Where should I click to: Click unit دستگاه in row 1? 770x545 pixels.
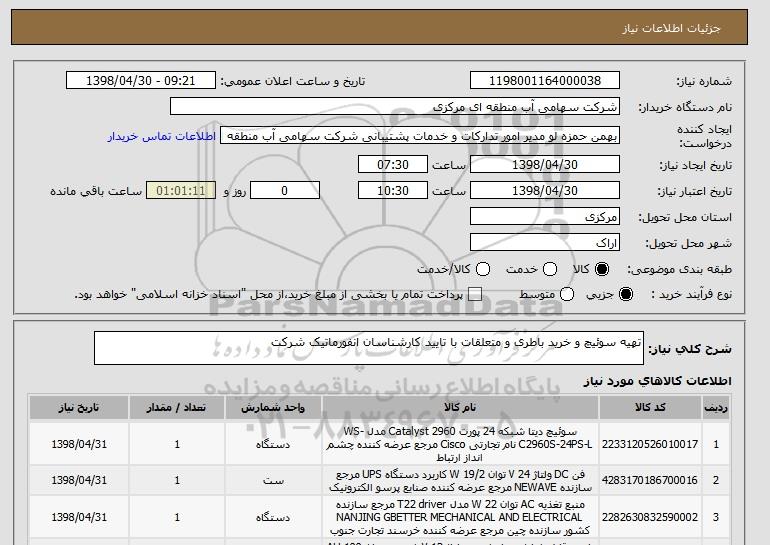273,444
